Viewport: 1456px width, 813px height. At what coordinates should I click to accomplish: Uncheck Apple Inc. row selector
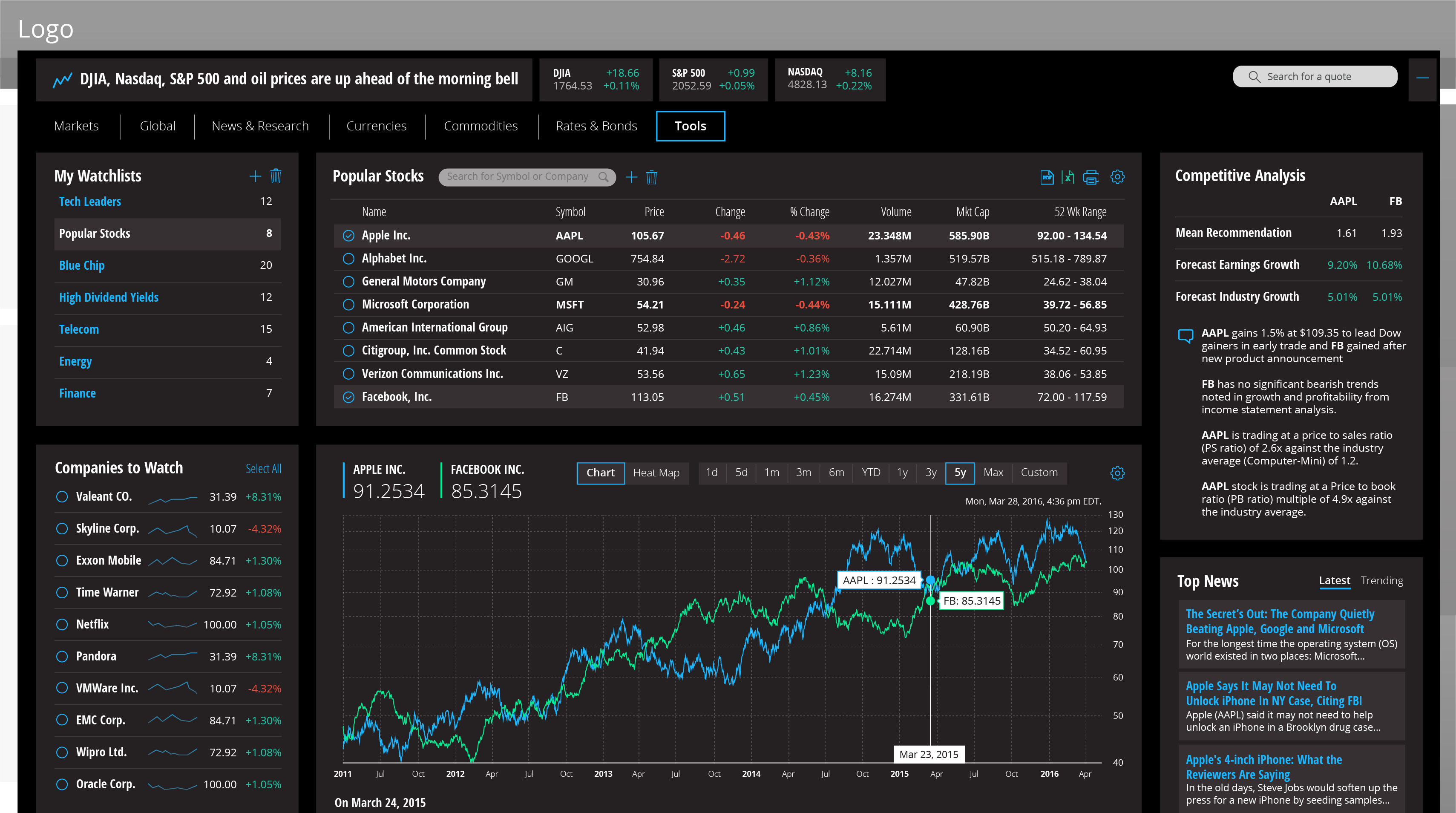coord(349,236)
